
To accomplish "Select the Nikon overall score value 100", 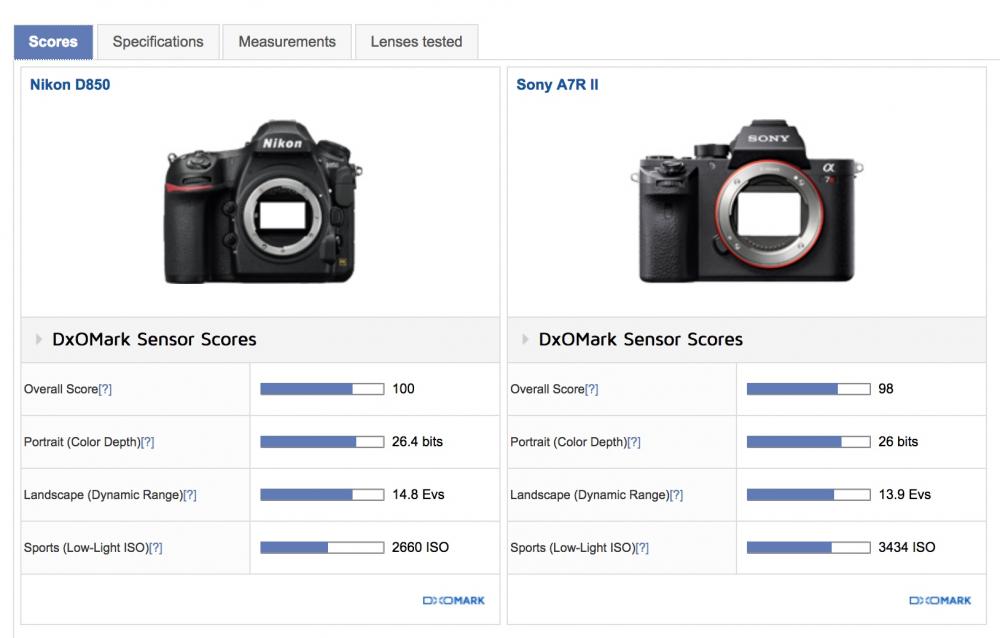I will coord(403,389).
